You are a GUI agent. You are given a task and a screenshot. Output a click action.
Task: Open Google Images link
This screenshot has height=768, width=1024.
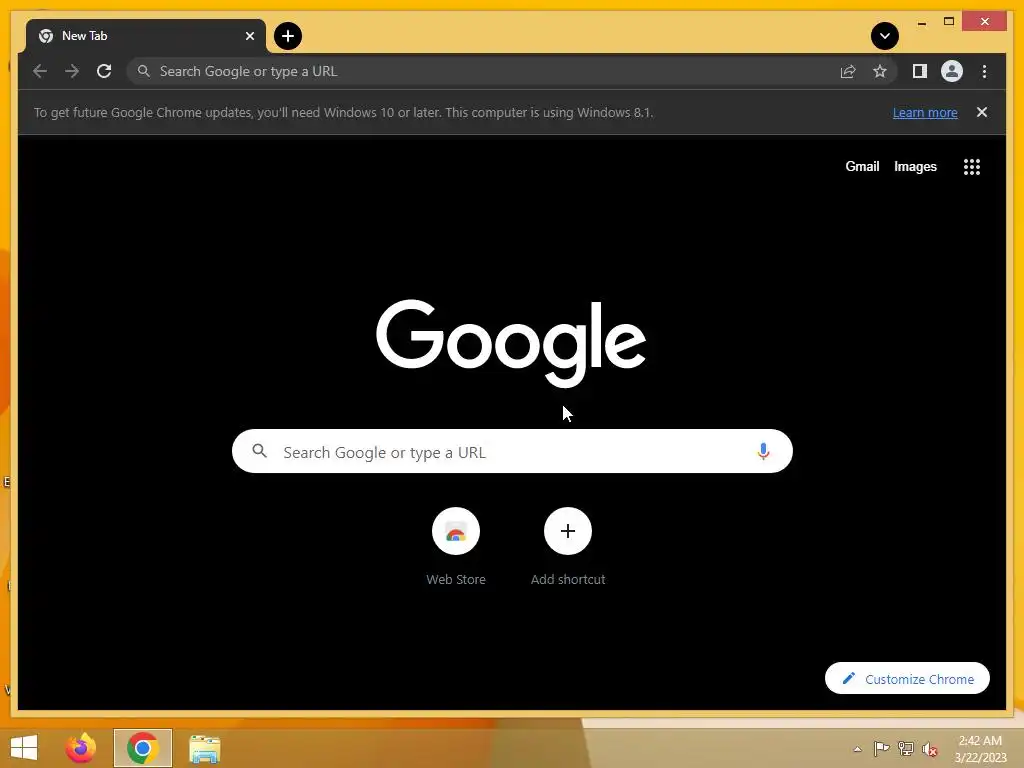click(915, 167)
